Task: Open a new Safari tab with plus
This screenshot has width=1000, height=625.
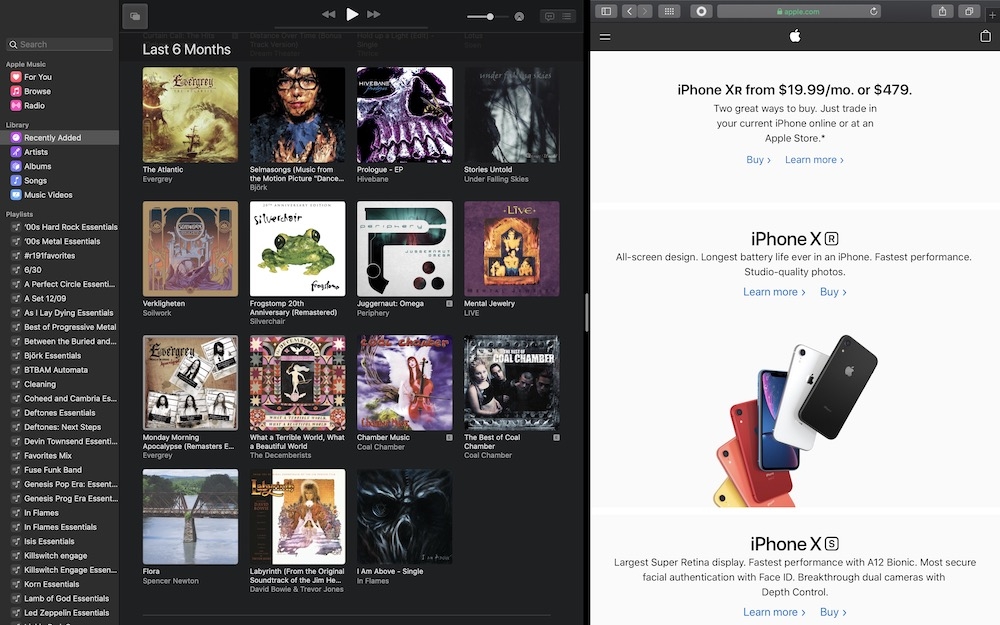Action: [x=992, y=15]
